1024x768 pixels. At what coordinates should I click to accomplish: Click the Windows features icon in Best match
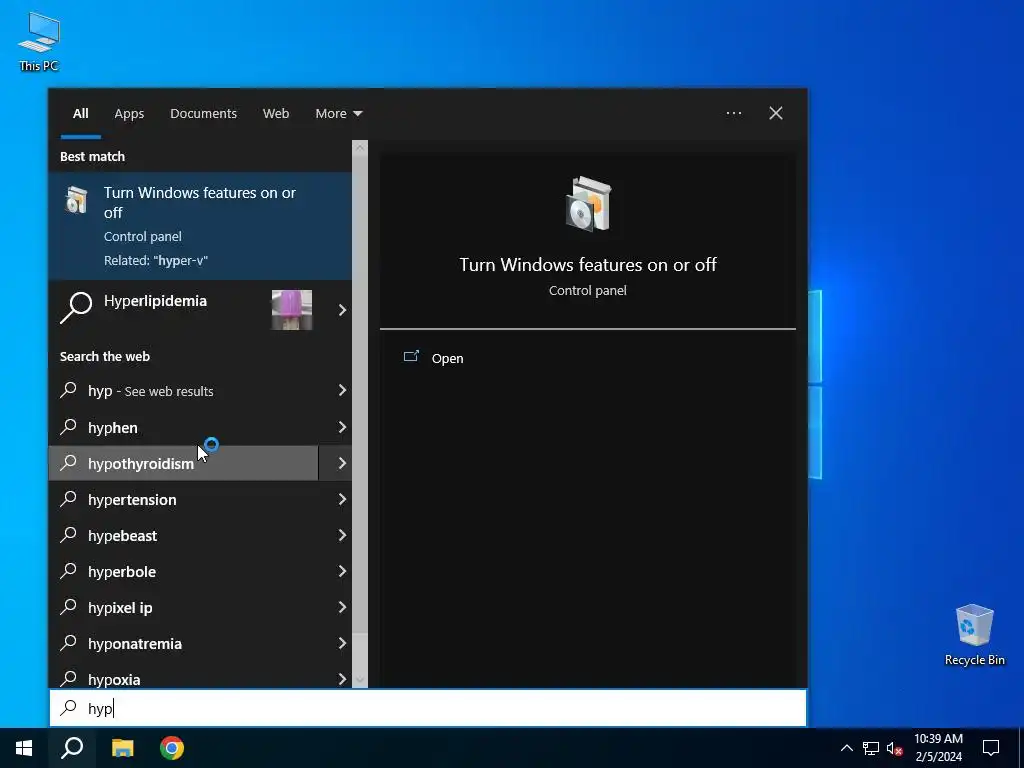coord(76,199)
